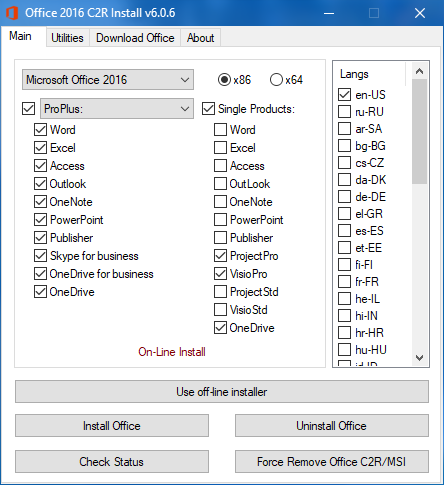
Task: Click the Use off-line installer button
Action: pyautogui.click(x=222, y=392)
